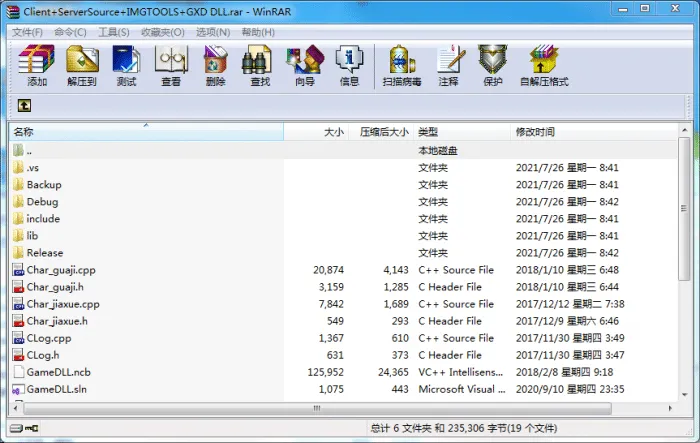Click the horizontal scrollbar right arrow
Image resolution: width=700 pixels, height=443 pixels.
[x=670, y=408]
